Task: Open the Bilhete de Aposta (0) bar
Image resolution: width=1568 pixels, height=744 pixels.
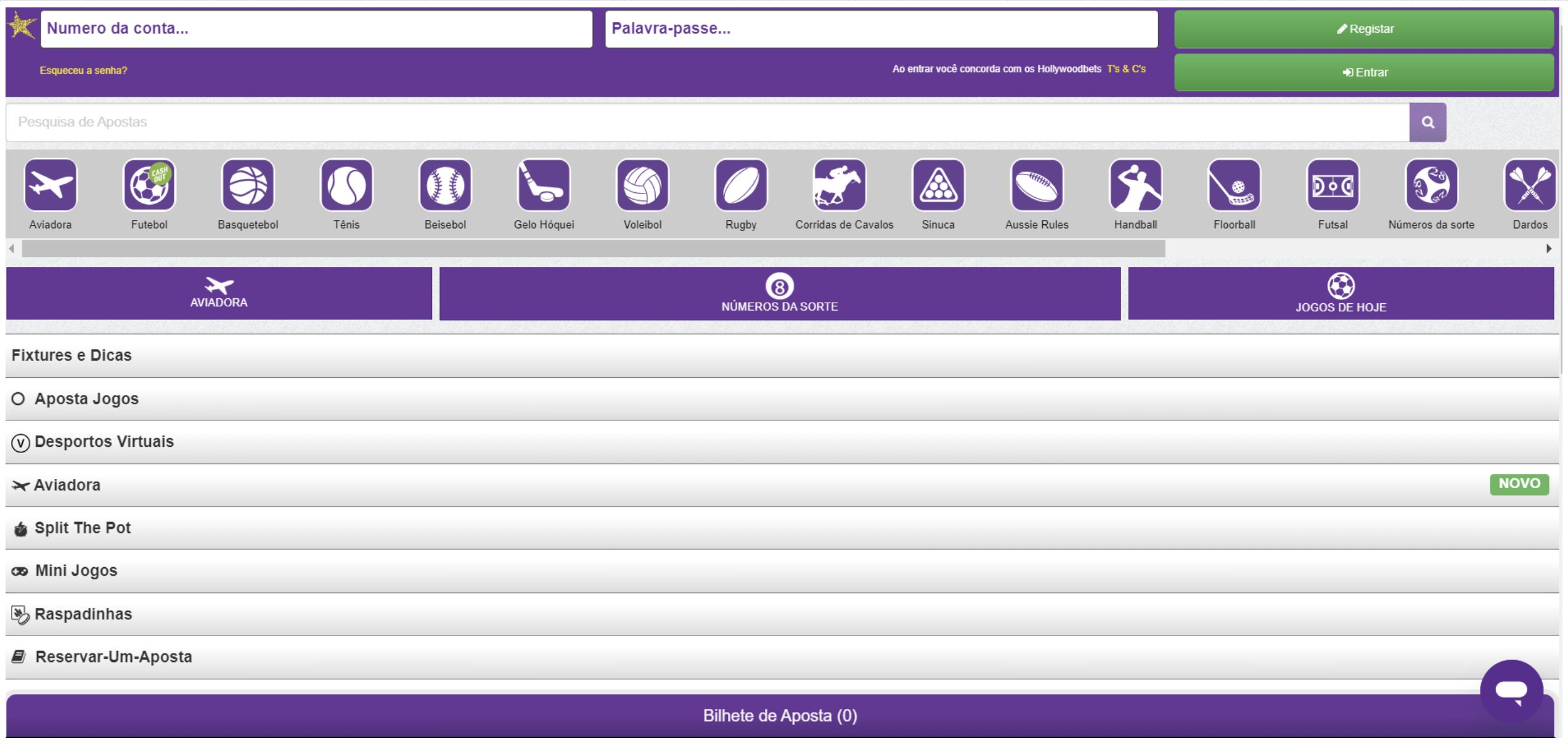Action: point(780,716)
